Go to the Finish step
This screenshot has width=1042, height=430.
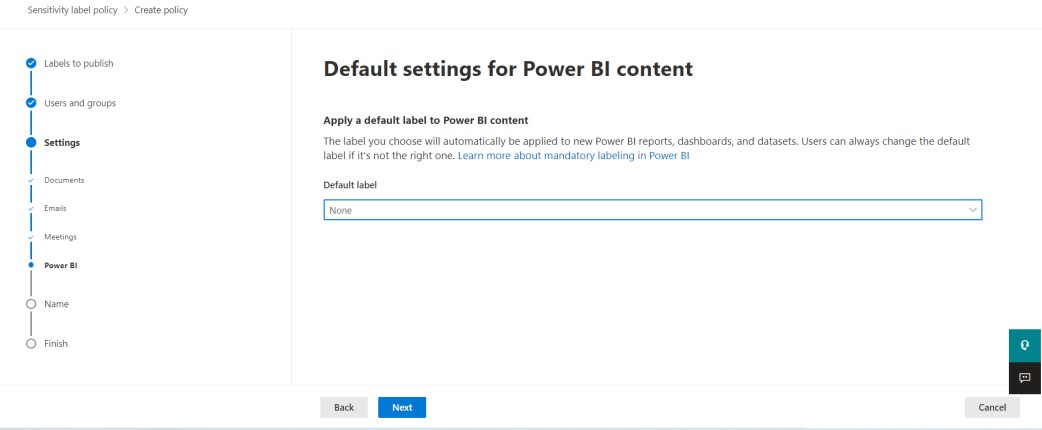56,344
